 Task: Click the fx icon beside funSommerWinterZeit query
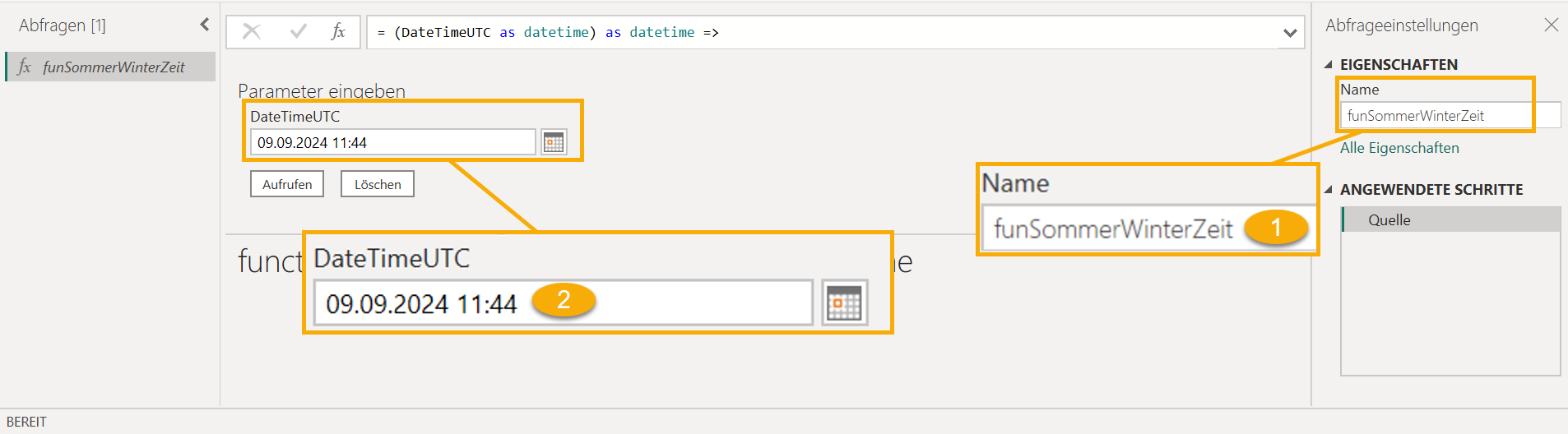[25, 67]
